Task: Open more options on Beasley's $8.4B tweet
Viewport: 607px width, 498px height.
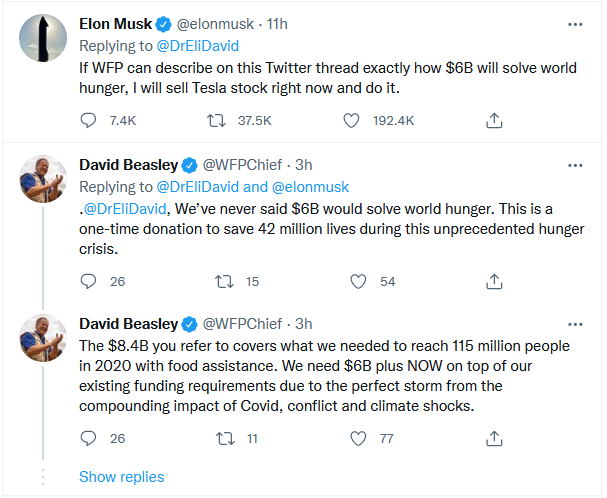Action: pyautogui.click(x=575, y=324)
